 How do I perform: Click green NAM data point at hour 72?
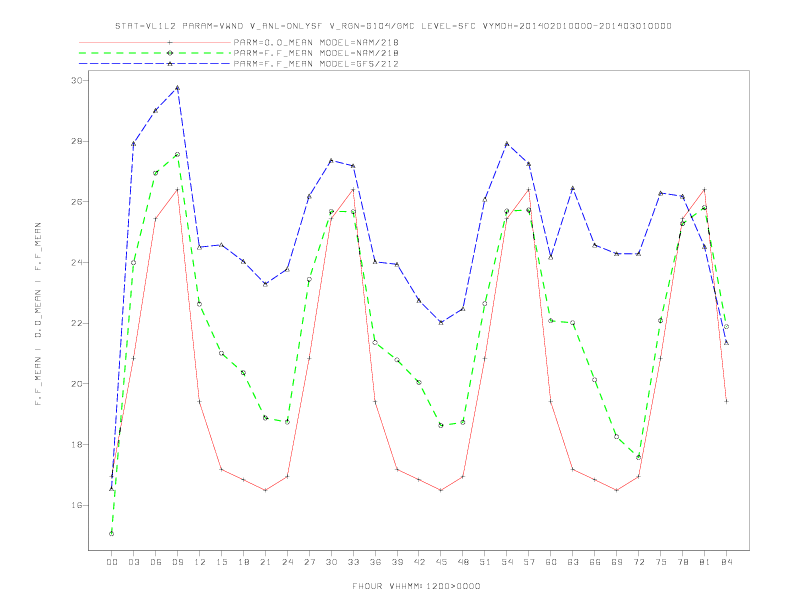tap(638, 457)
